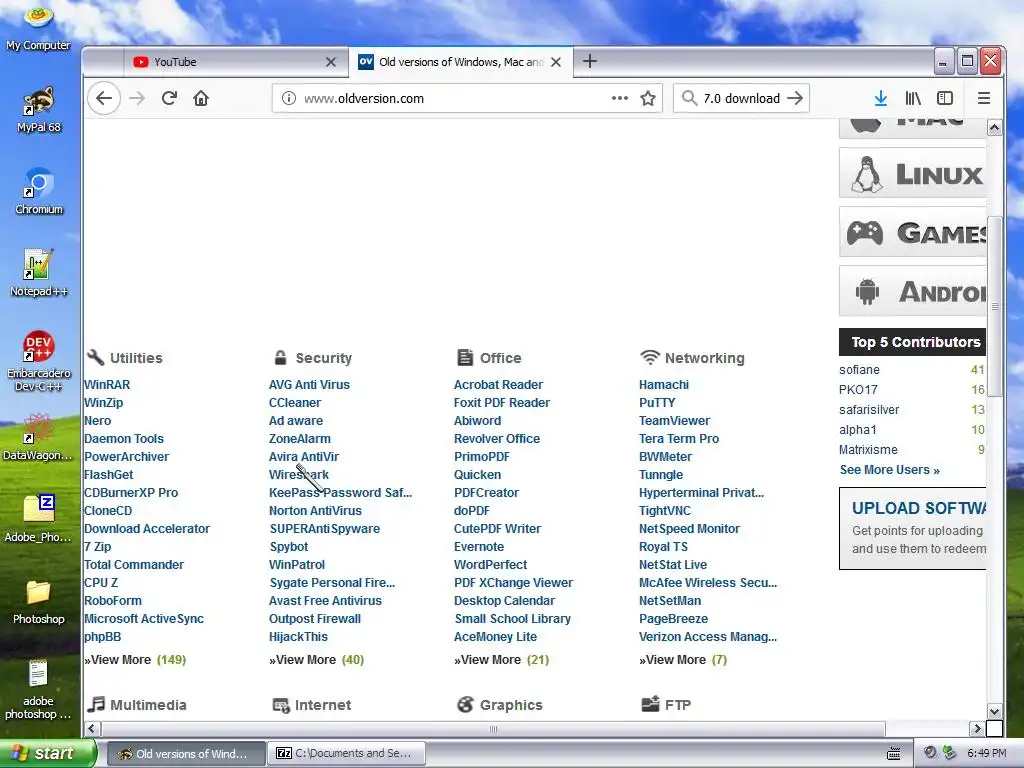Submit search with the arrow in search box

tap(795, 98)
